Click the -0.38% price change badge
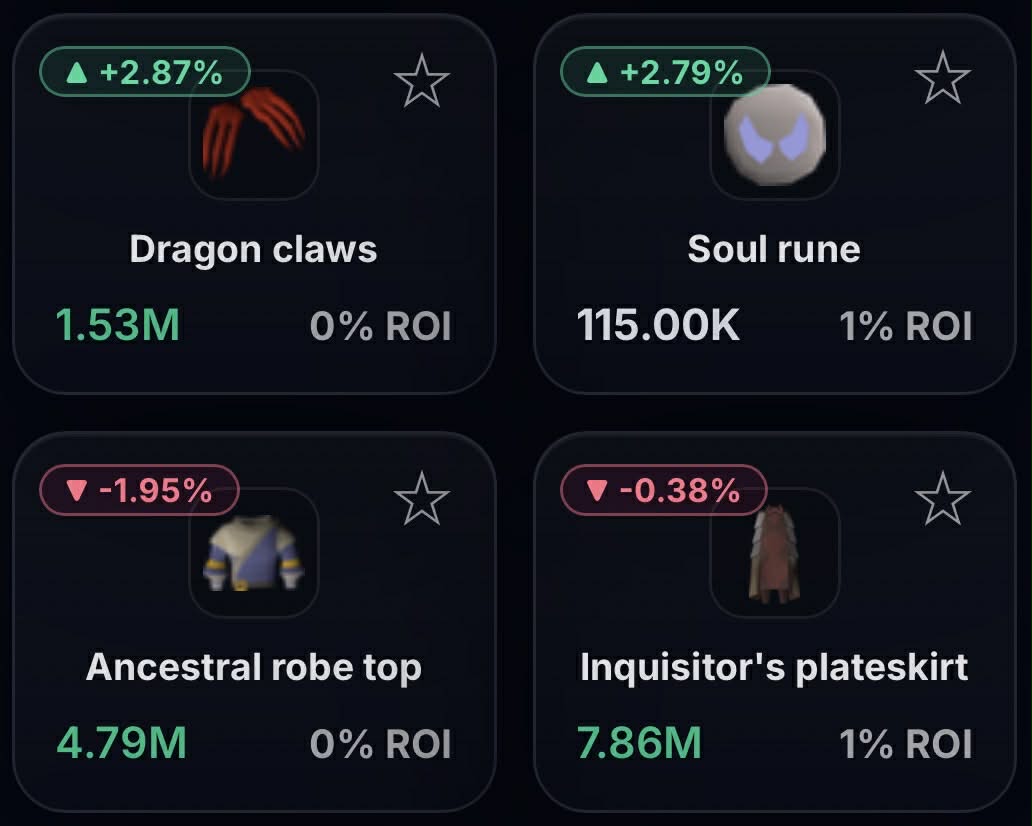 pos(663,490)
